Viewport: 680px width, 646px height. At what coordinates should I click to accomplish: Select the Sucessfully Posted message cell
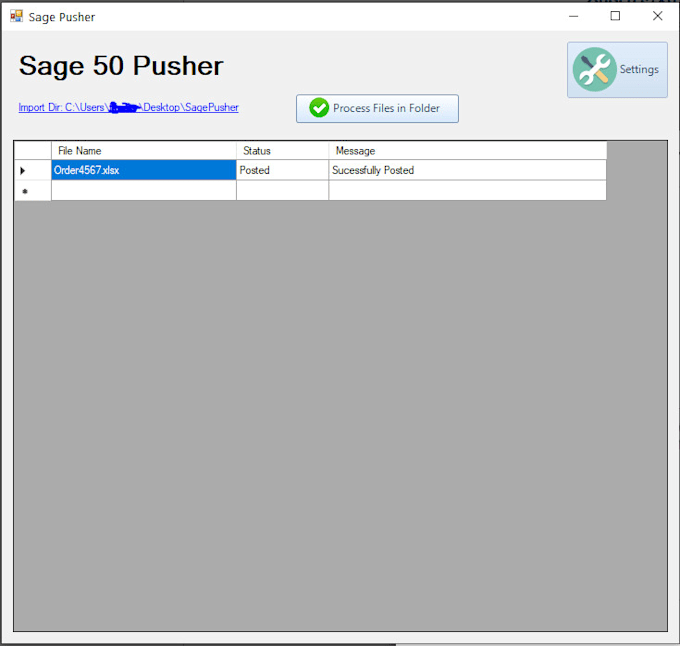468,170
